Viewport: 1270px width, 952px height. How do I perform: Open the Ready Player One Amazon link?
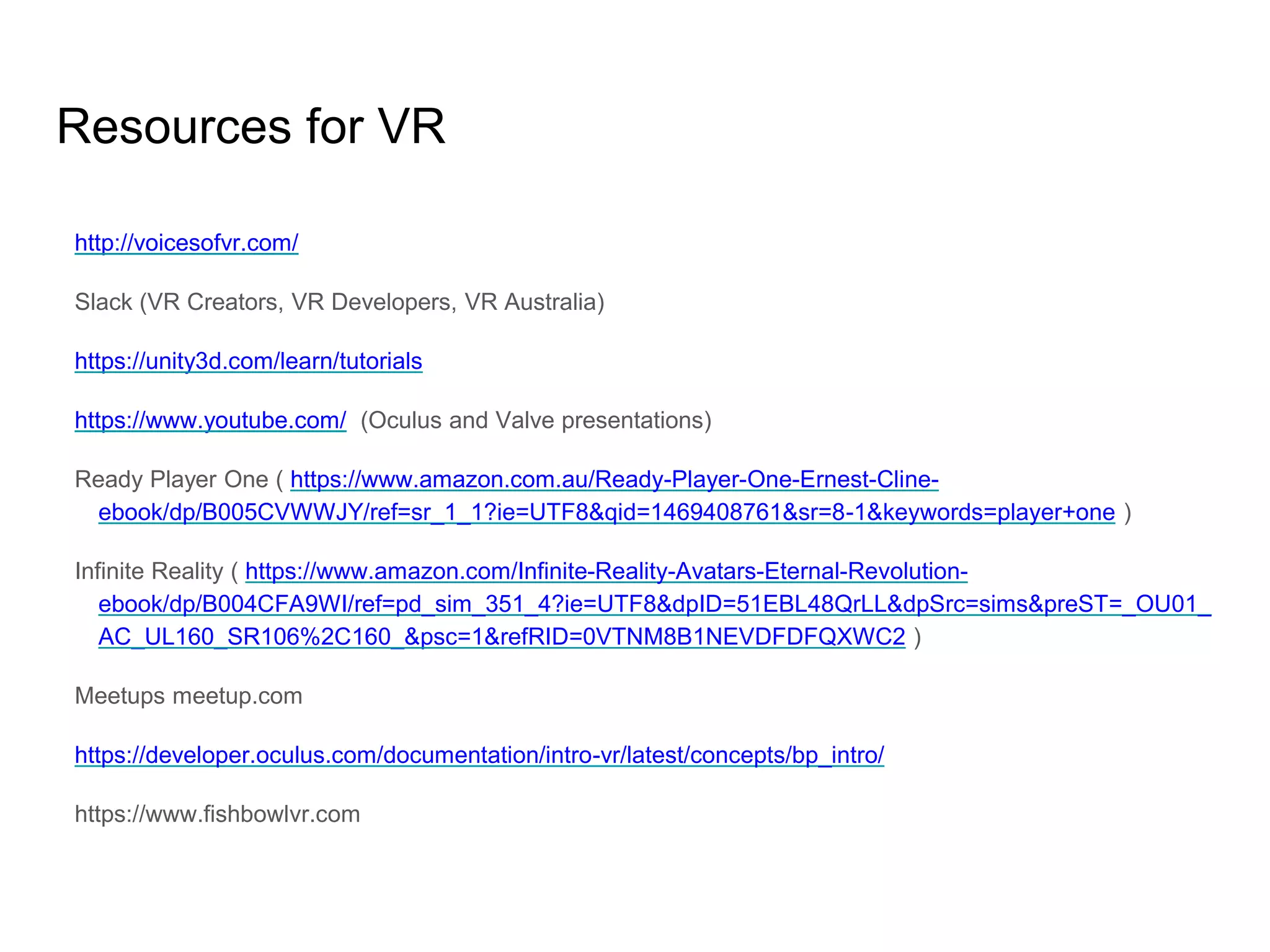(606, 496)
